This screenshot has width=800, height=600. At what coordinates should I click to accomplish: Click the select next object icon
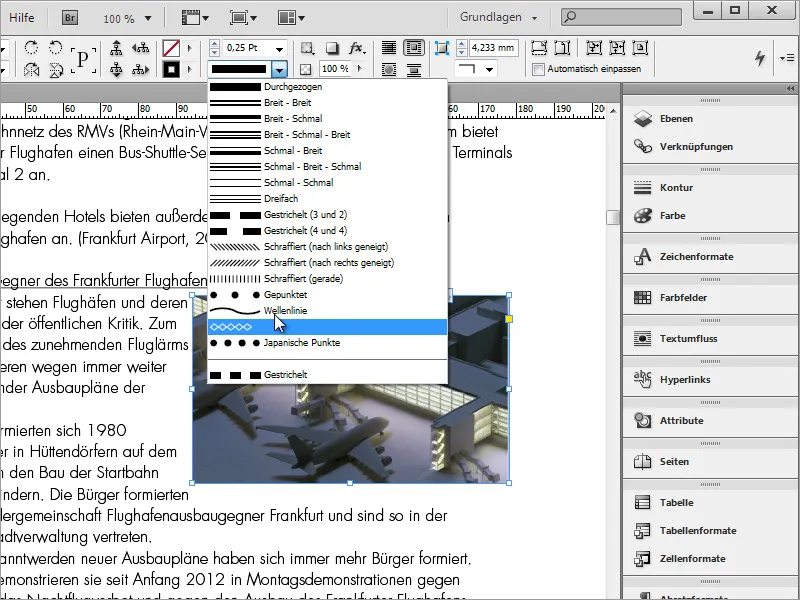coord(141,69)
